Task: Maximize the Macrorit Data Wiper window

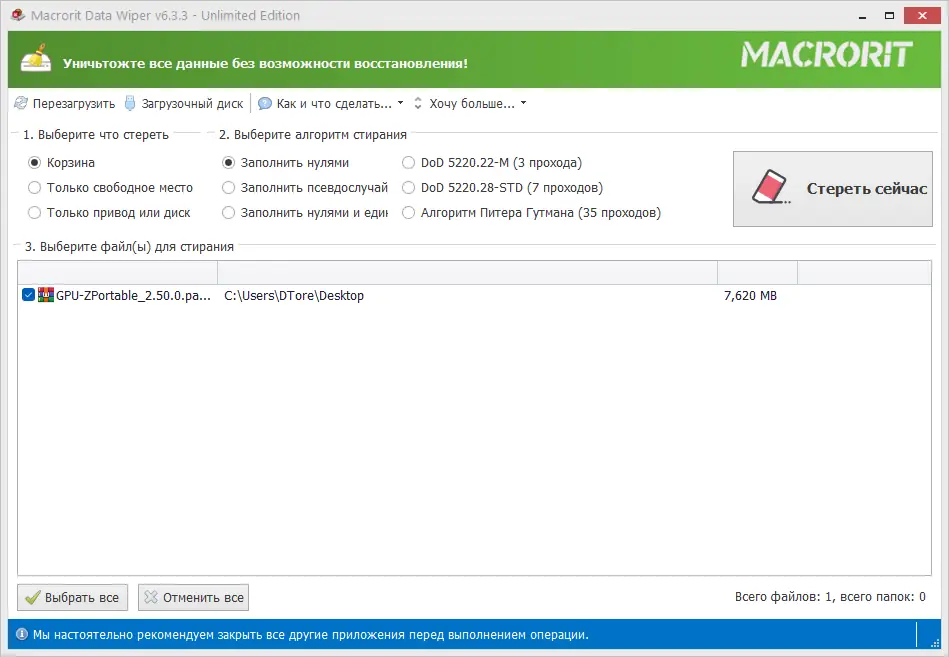Action: click(x=889, y=16)
